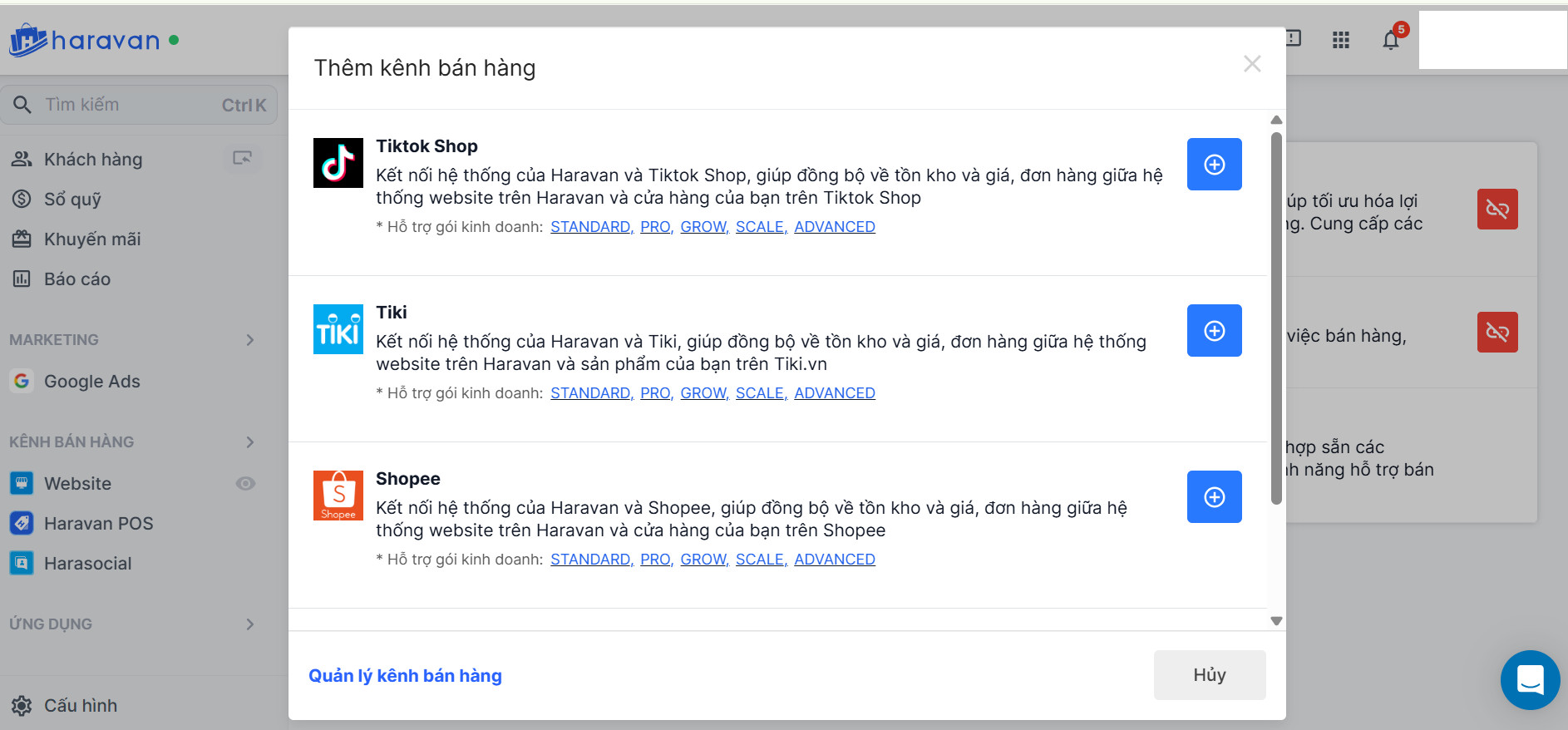
Task: Focus the Tìm kiếm search field
Action: pos(139,105)
